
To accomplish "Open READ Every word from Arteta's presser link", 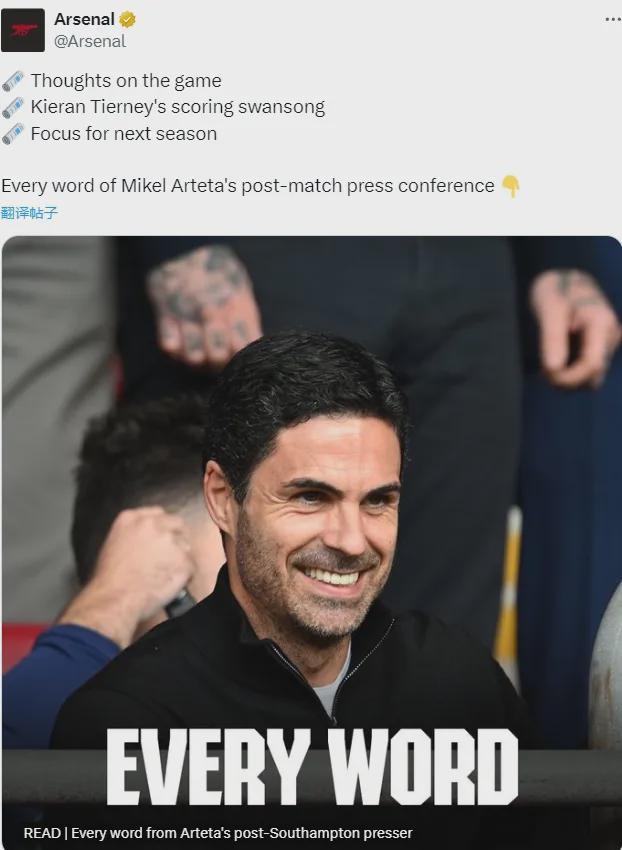I will [x=217, y=833].
